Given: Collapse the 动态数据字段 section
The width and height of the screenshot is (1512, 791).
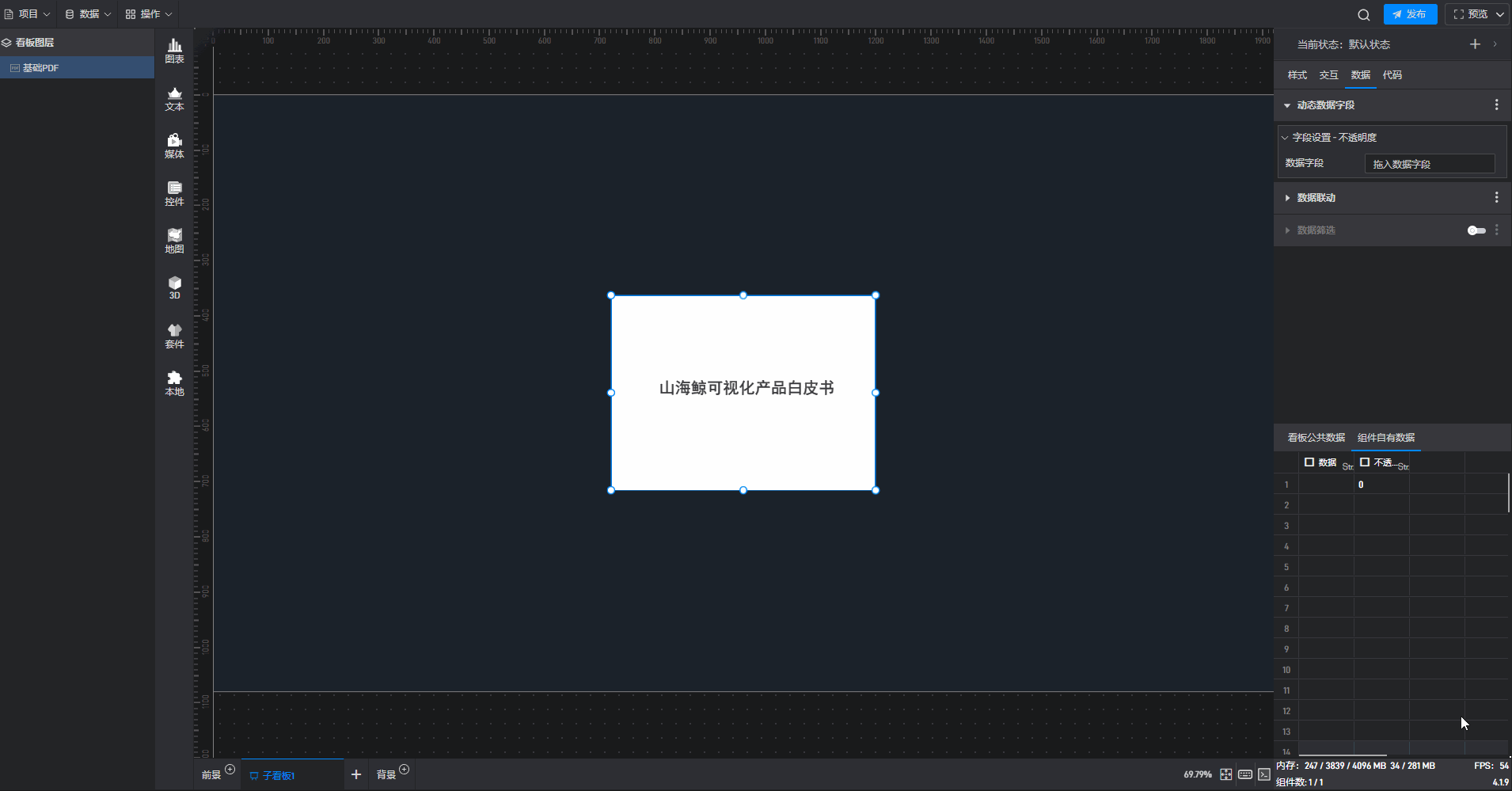Looking at the screenshot, I should click(x=1287, y=105).
